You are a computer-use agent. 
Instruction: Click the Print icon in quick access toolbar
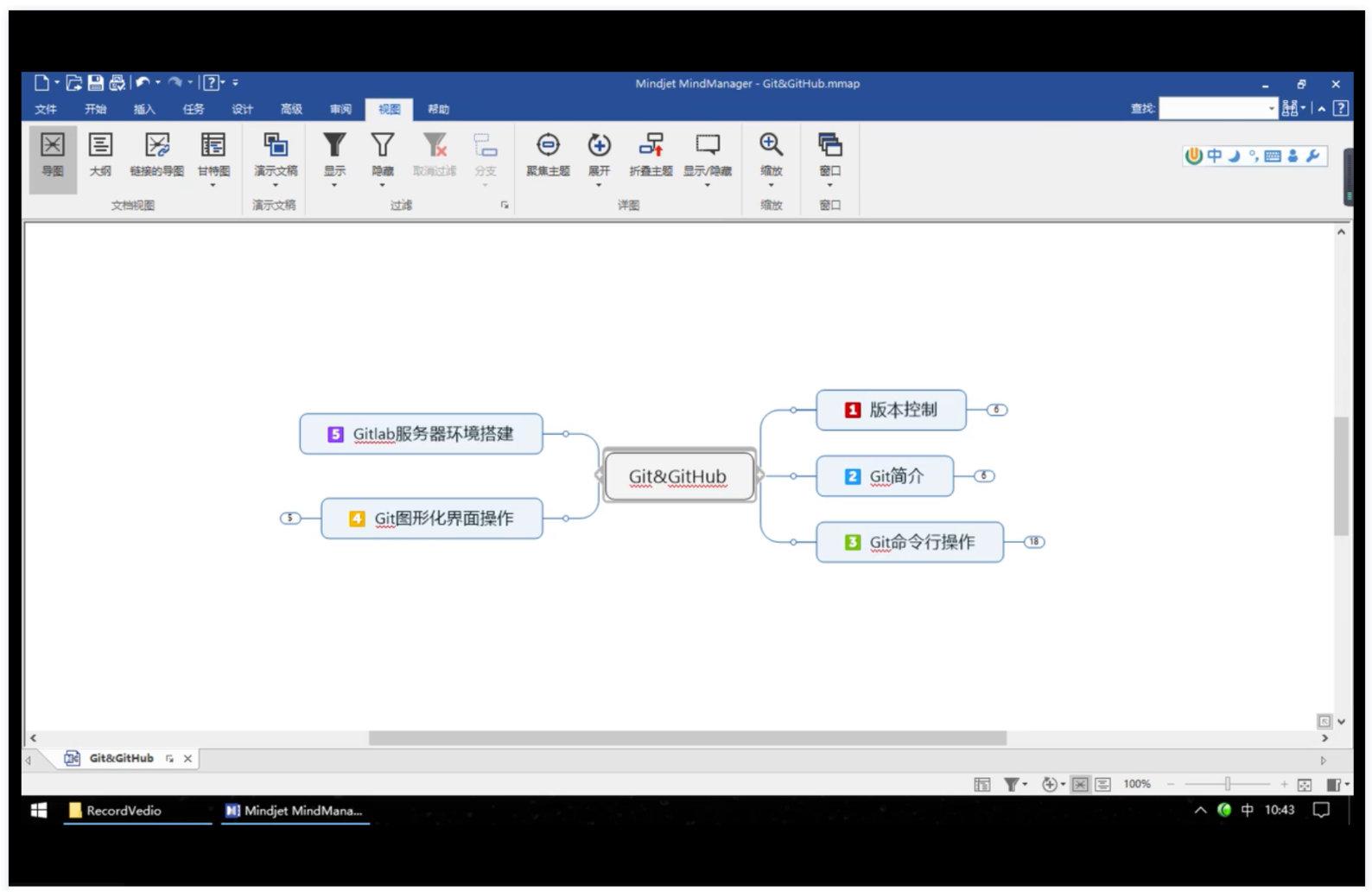[x=117, y=83]
